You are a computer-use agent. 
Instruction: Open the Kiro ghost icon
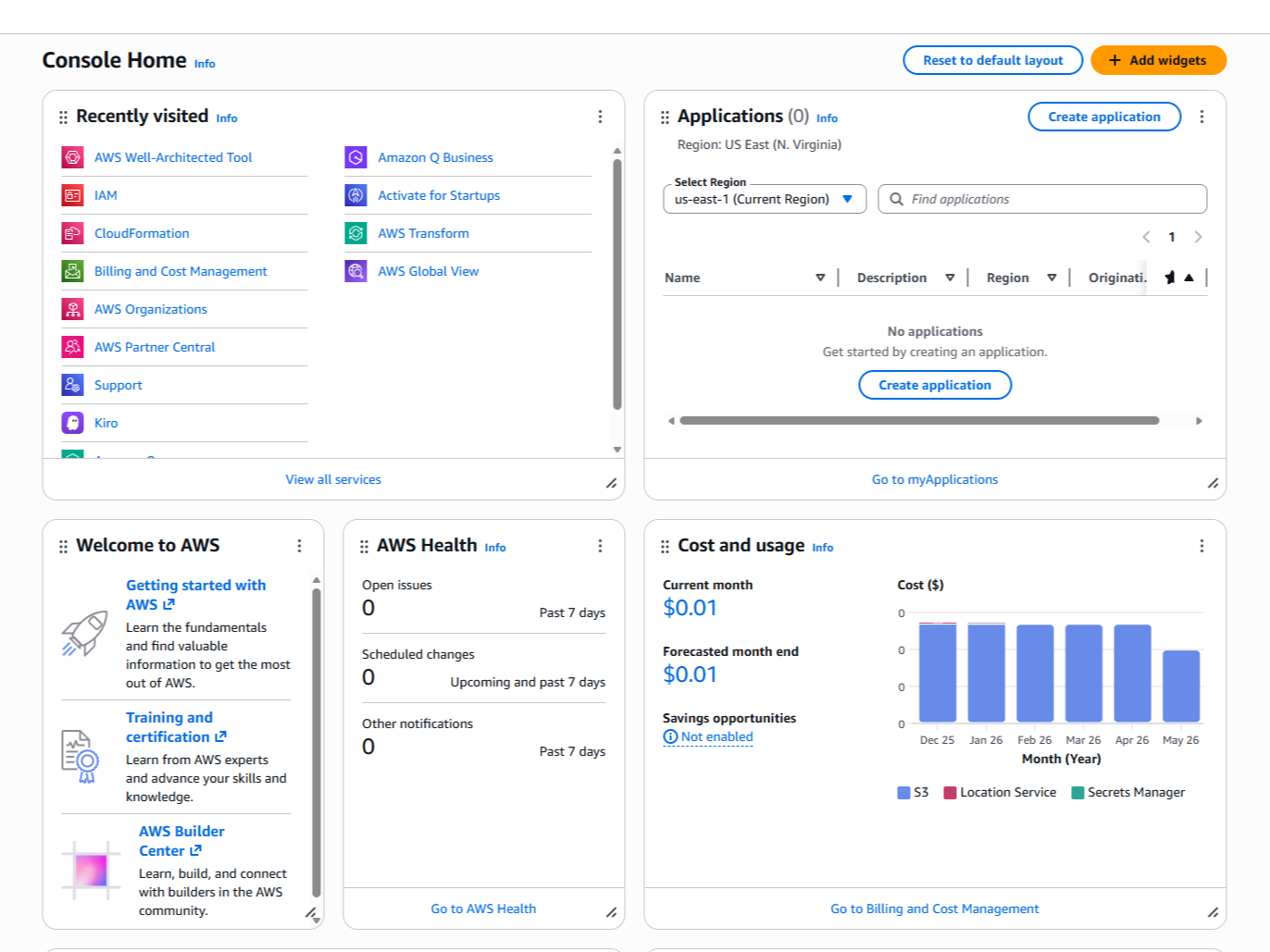[72, 423]
